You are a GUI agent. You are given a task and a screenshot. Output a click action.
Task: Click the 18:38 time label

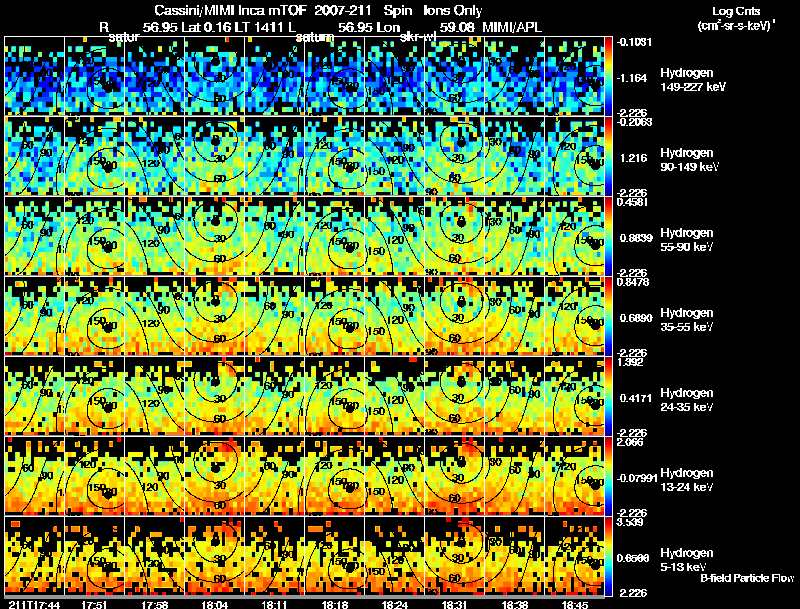(515, 604)
